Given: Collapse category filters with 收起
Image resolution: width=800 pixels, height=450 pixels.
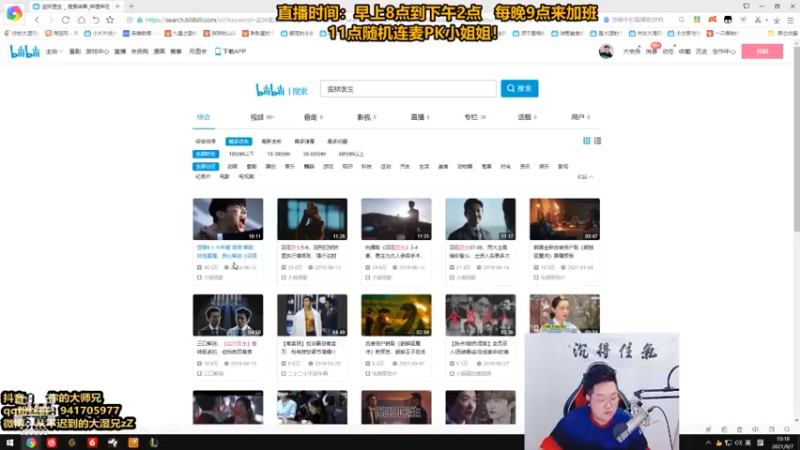Looking at the screenshot, I should tap(585, 177).
